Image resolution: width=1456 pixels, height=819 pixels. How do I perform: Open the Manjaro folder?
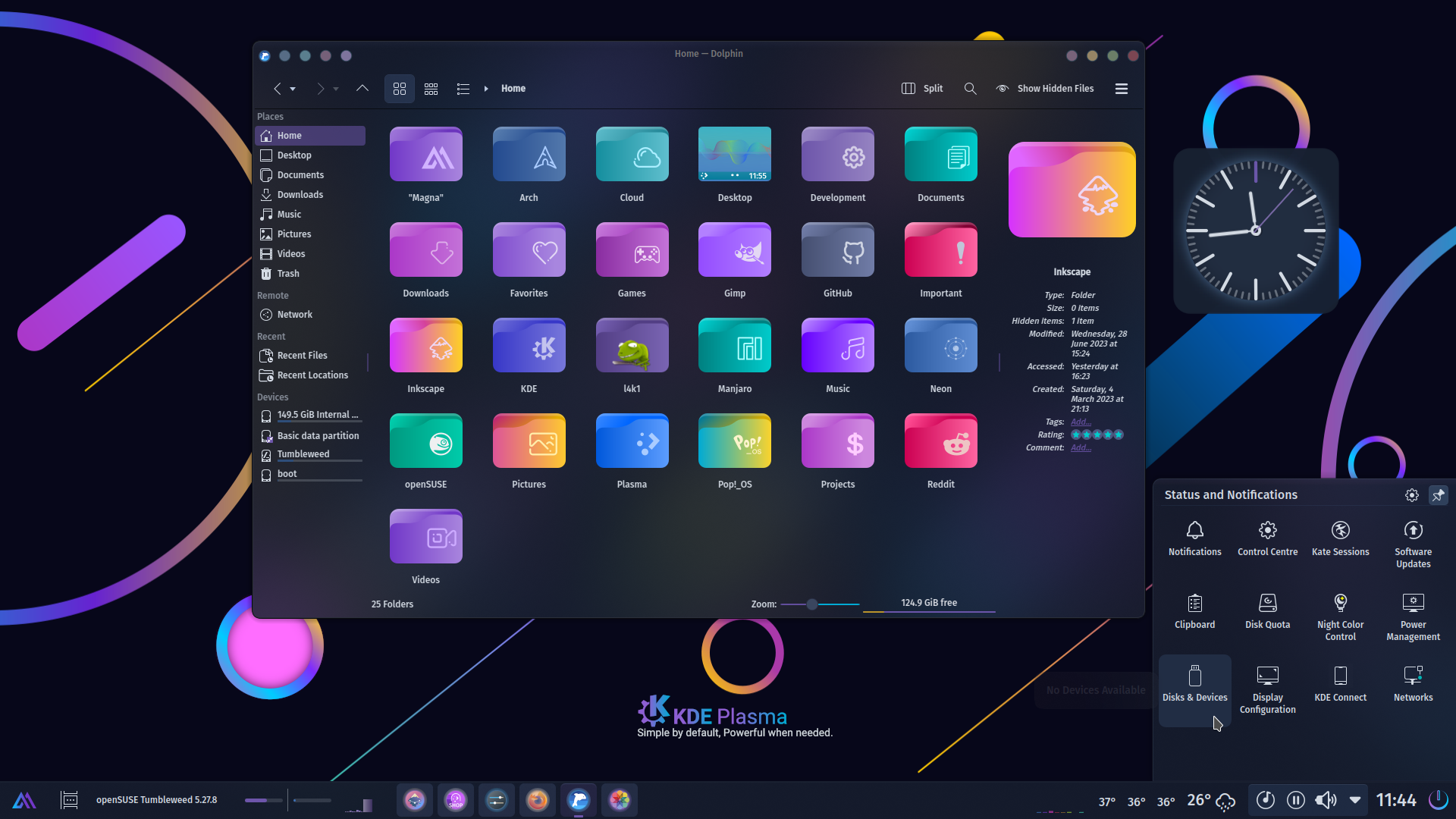pos(734,346)
